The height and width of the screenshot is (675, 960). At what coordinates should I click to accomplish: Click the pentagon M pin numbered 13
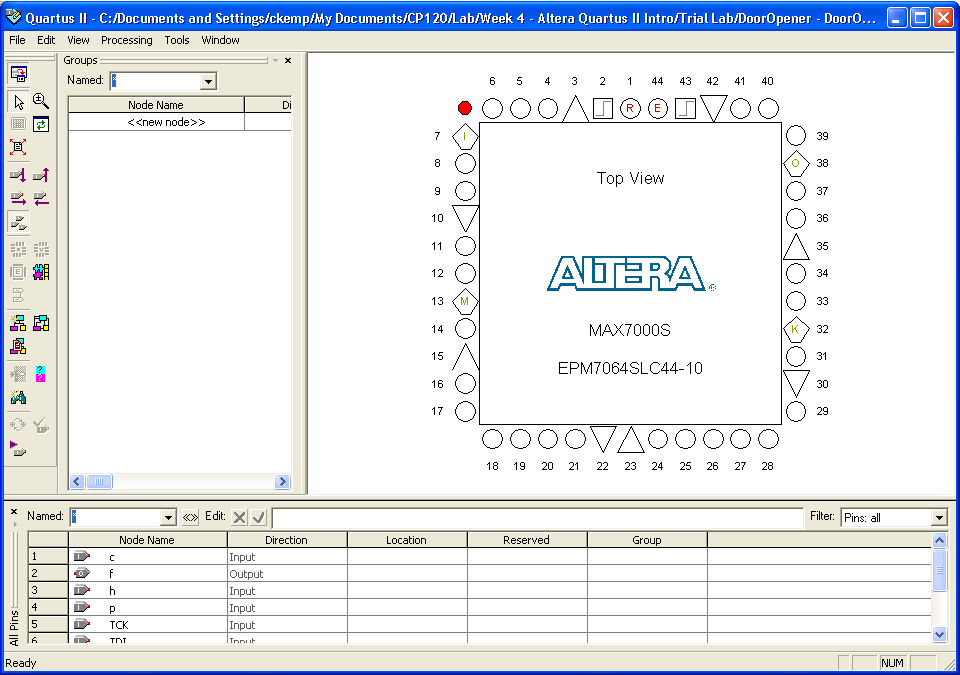465,301
